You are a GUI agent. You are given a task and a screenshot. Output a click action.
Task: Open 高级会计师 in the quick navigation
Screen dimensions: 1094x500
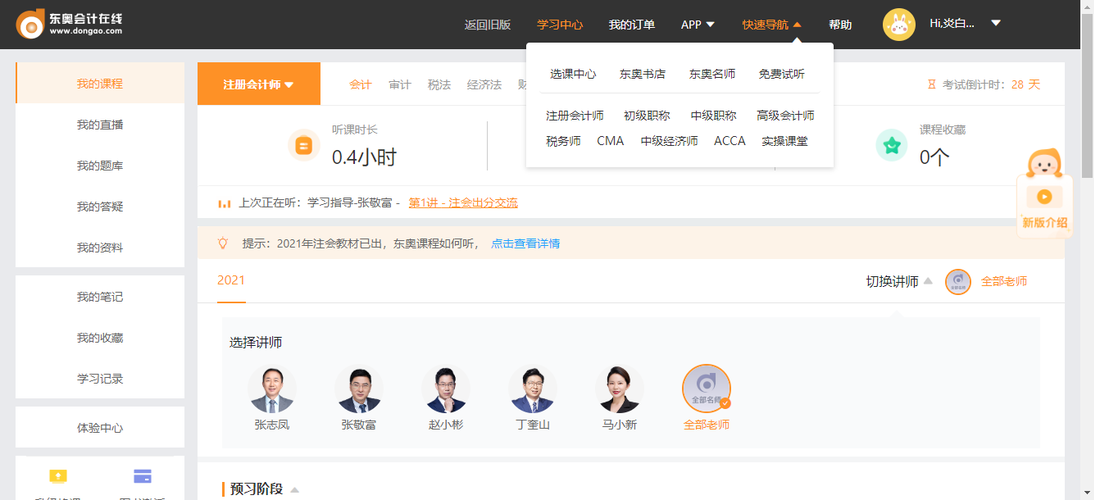[x=786, y=116]
